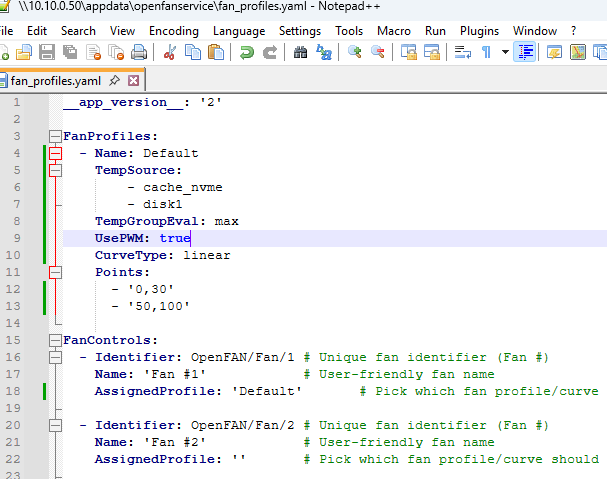Click empty AssignedProfile quotes on line 22
The height and width of the screenshot is (479, 607).
point(239,459)
